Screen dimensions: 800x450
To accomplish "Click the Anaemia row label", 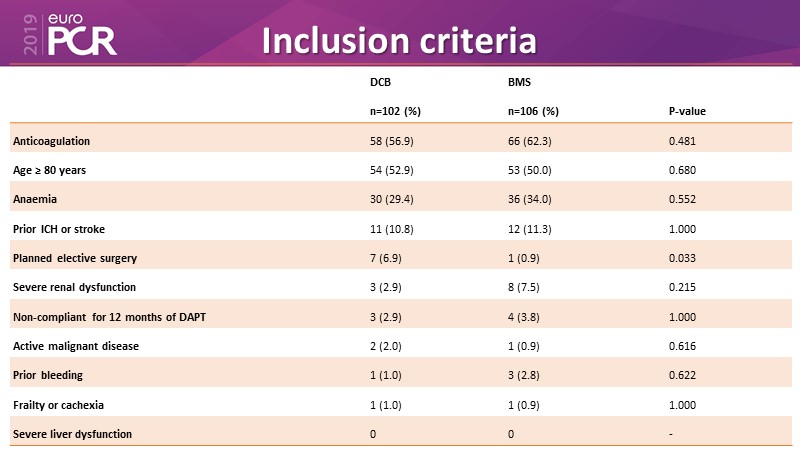I will [35, 199].
